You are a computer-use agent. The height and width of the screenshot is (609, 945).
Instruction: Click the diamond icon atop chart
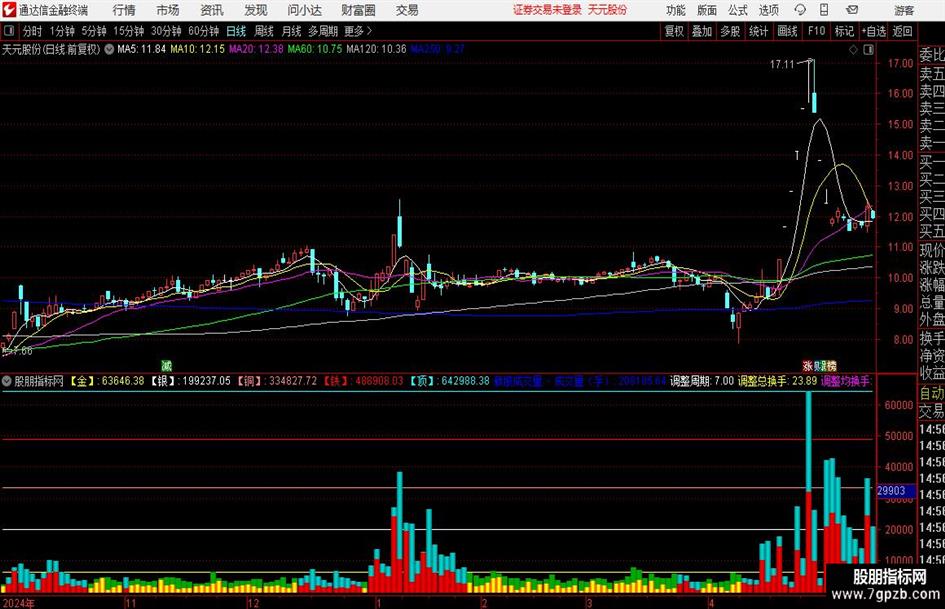(x=853, y=50)
